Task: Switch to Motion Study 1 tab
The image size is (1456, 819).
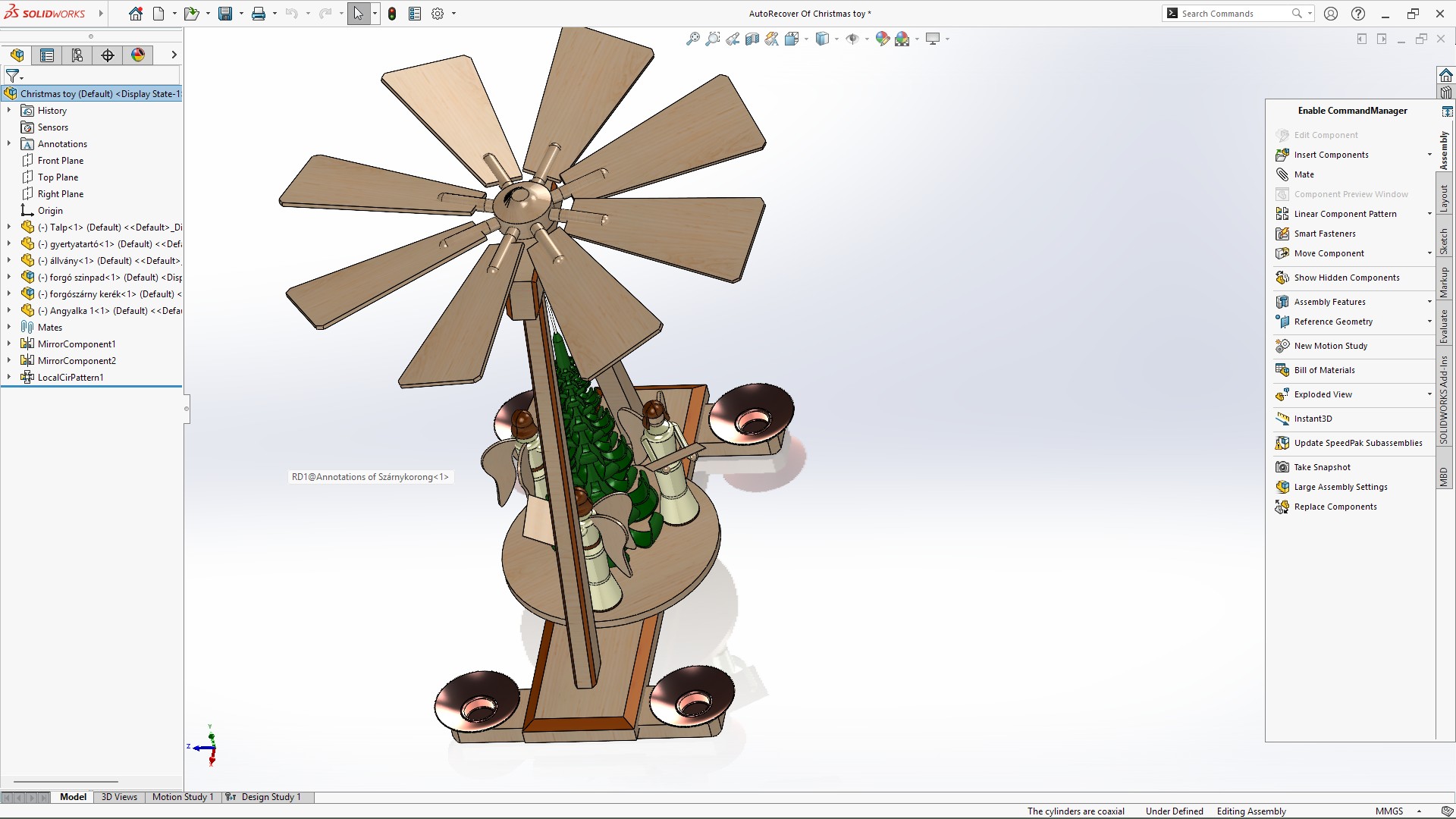Action: (x=182, y=797)
